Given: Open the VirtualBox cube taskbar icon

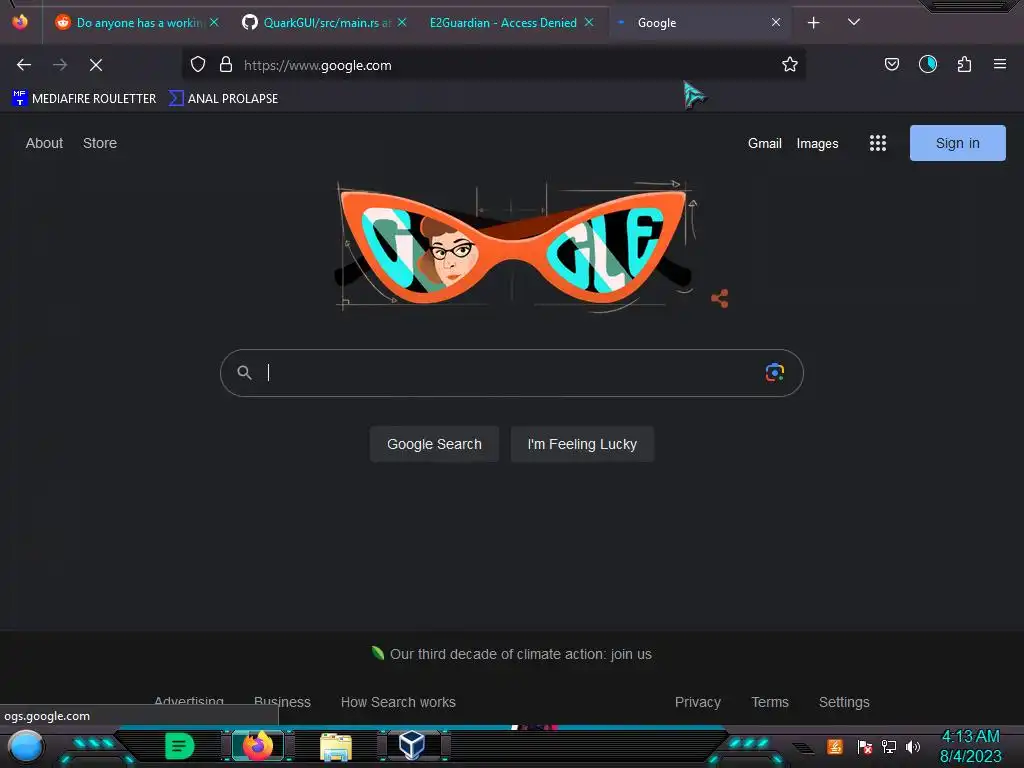Looking at the screenshot, I should [x=411, y=745].
